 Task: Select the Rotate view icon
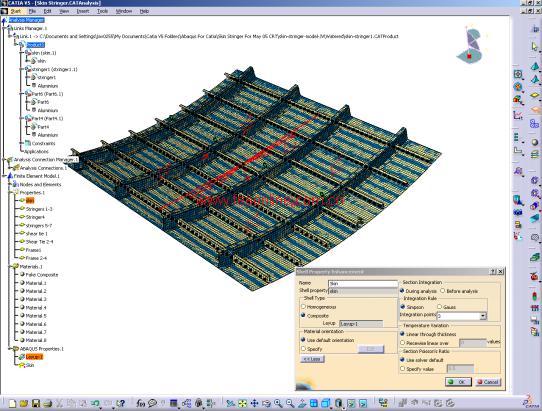(x=266, y=403)
